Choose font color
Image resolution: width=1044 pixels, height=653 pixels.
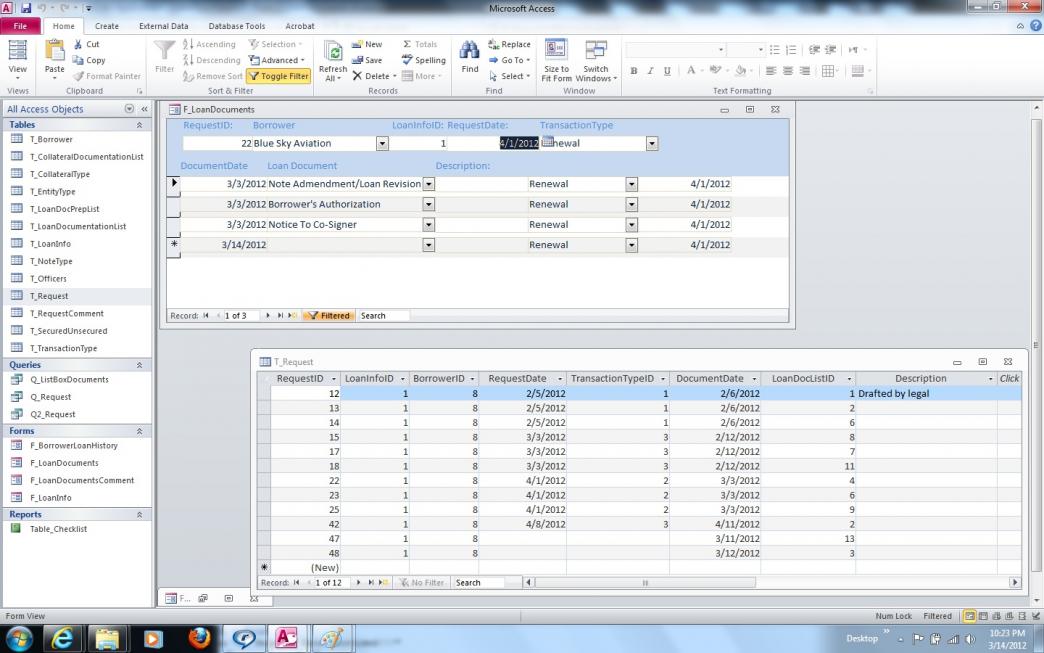pos(691,71)
